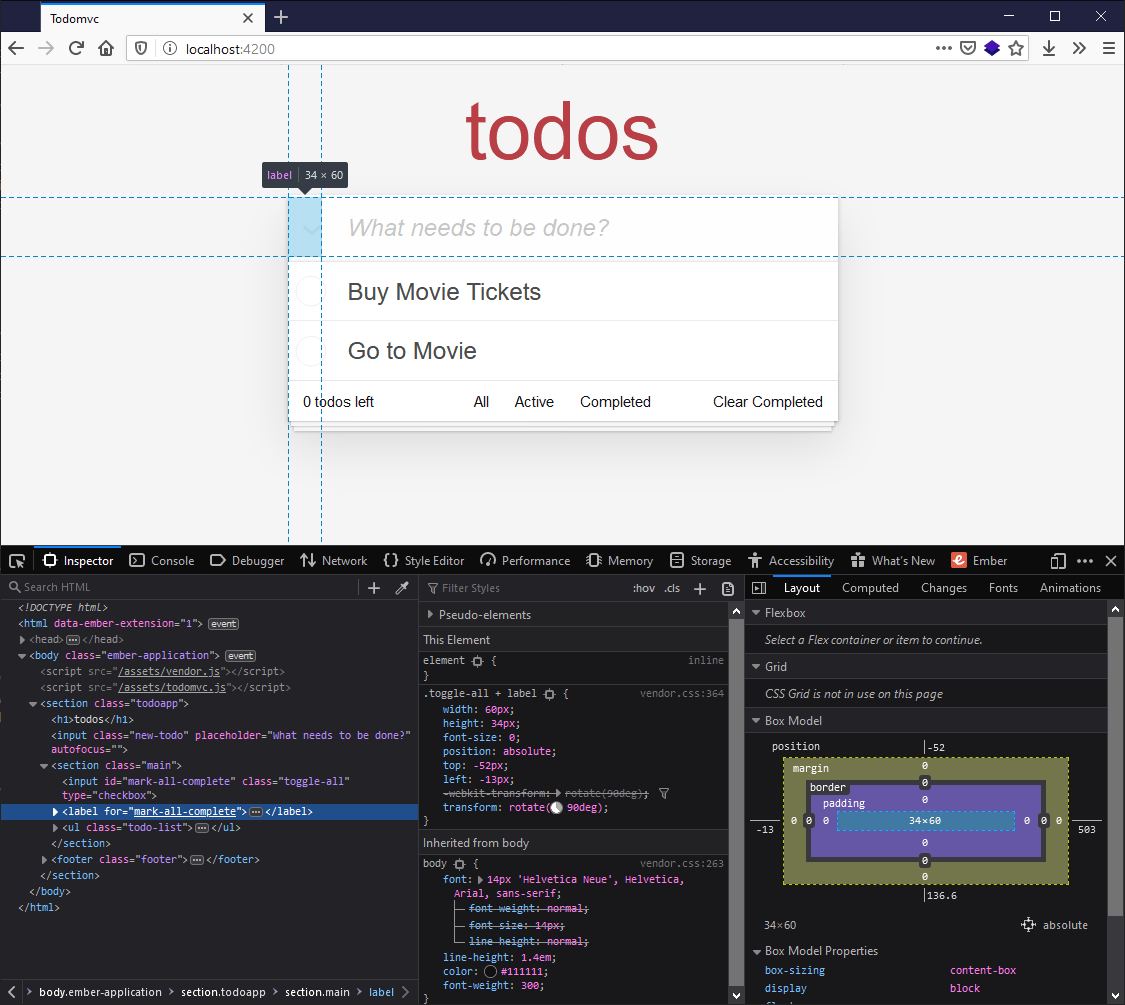The image size is (1125, 1005).
Task: Expand the footer element in the markup view
Action: pos(45,859)
